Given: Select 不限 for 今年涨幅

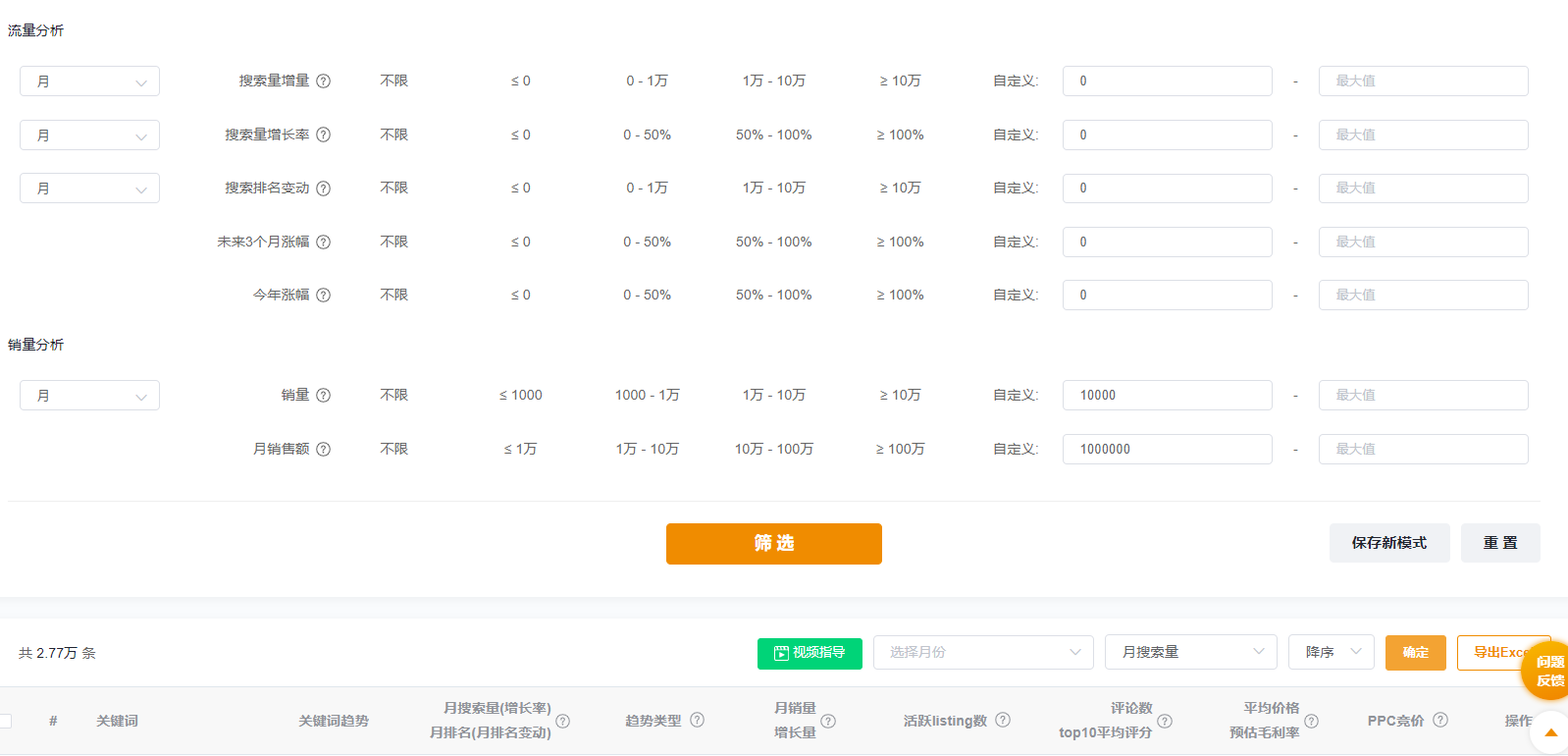Looking at the screenshot, I should point(393,295).
